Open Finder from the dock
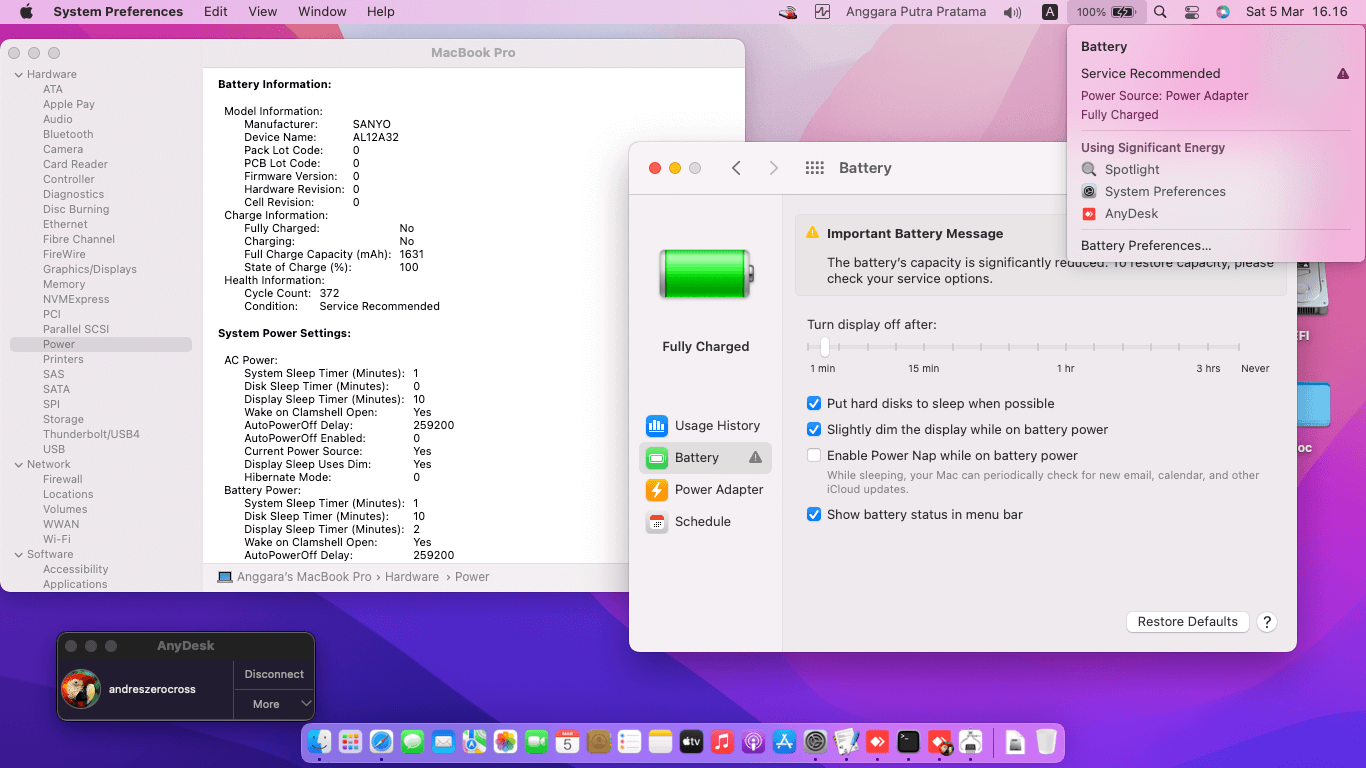 click(319, 741)
